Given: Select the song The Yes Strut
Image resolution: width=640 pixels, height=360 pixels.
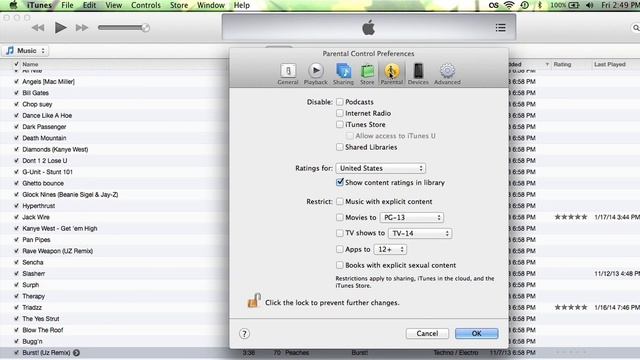Looking at the screenshot, I should tap(41, 319).
